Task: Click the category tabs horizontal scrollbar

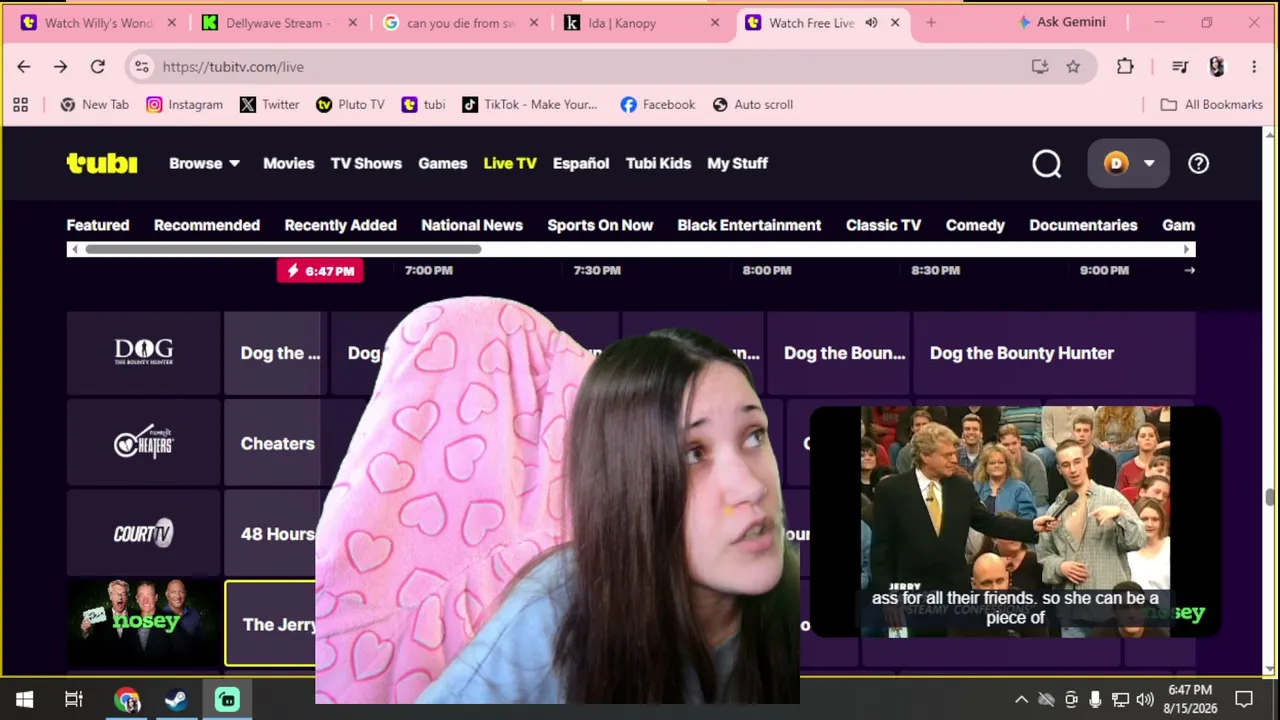Action: click(283, 250)
